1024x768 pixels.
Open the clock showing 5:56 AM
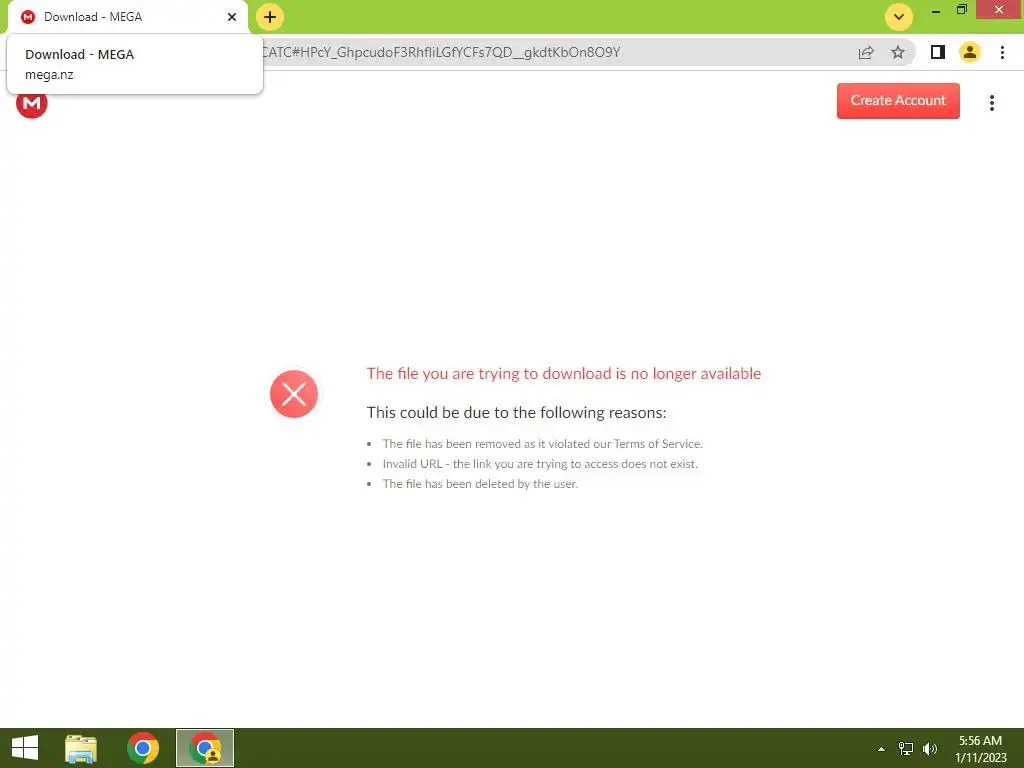980,749
